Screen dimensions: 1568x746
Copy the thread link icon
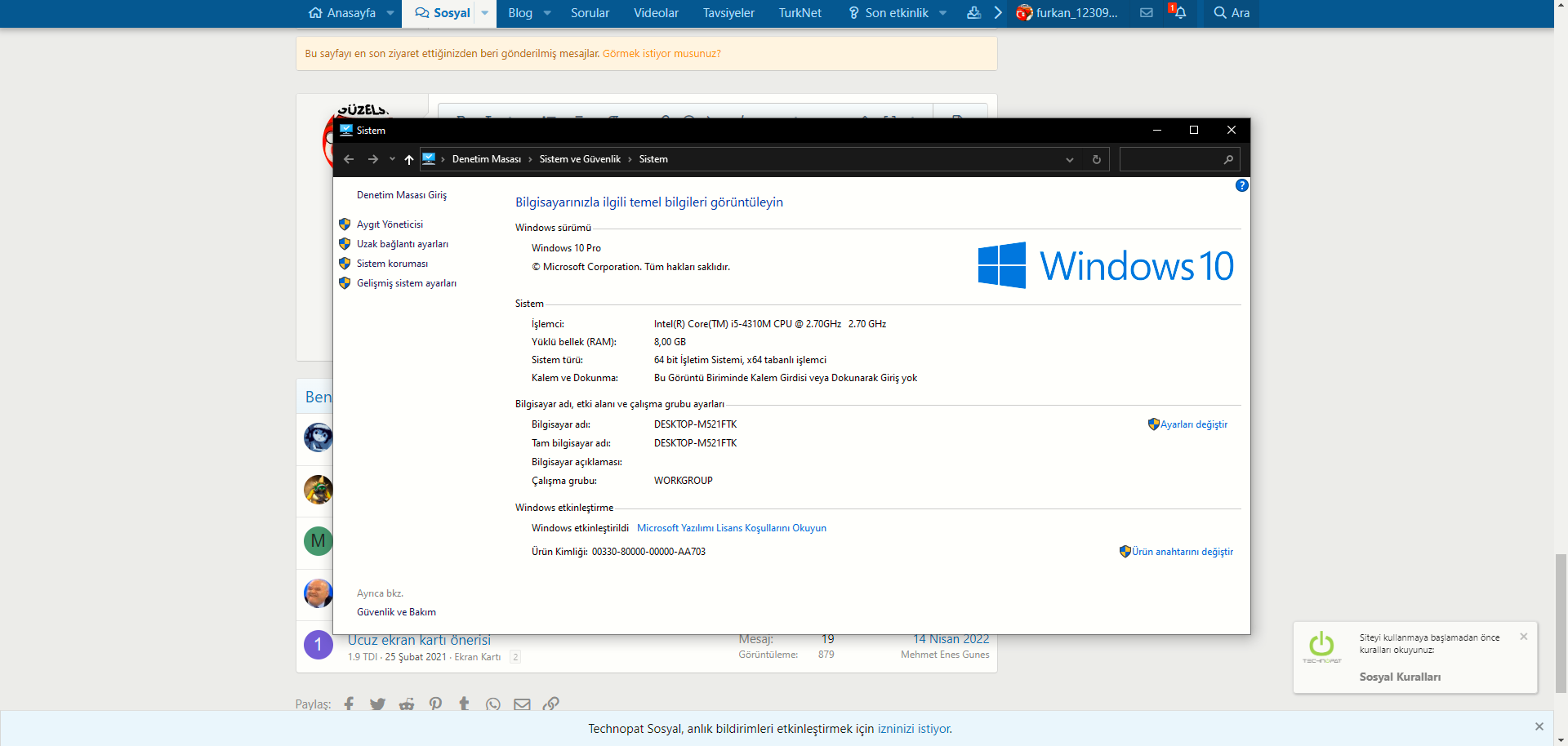(x=551, y=704)
